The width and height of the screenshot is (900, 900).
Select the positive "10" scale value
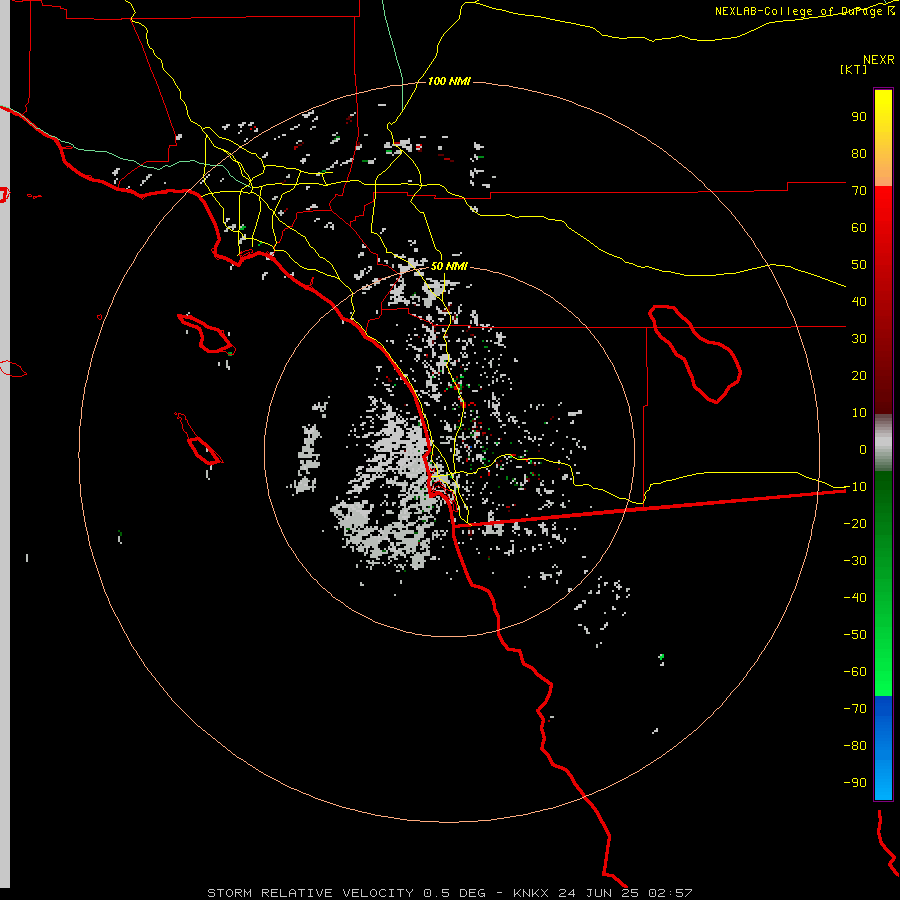pyautogui.click(x=859, y=413)
